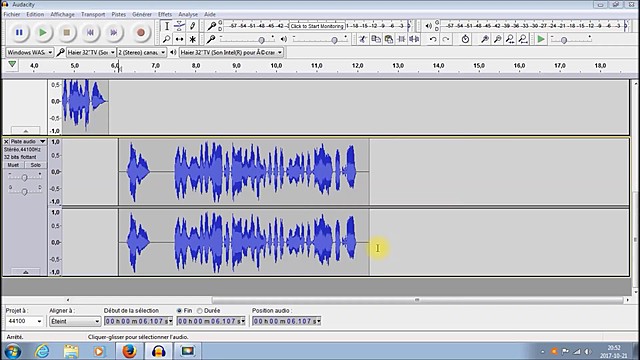Screen dimensions: 640x360
Task: Open the Windows WASAPI audio host dropdown
Action: 29,52
